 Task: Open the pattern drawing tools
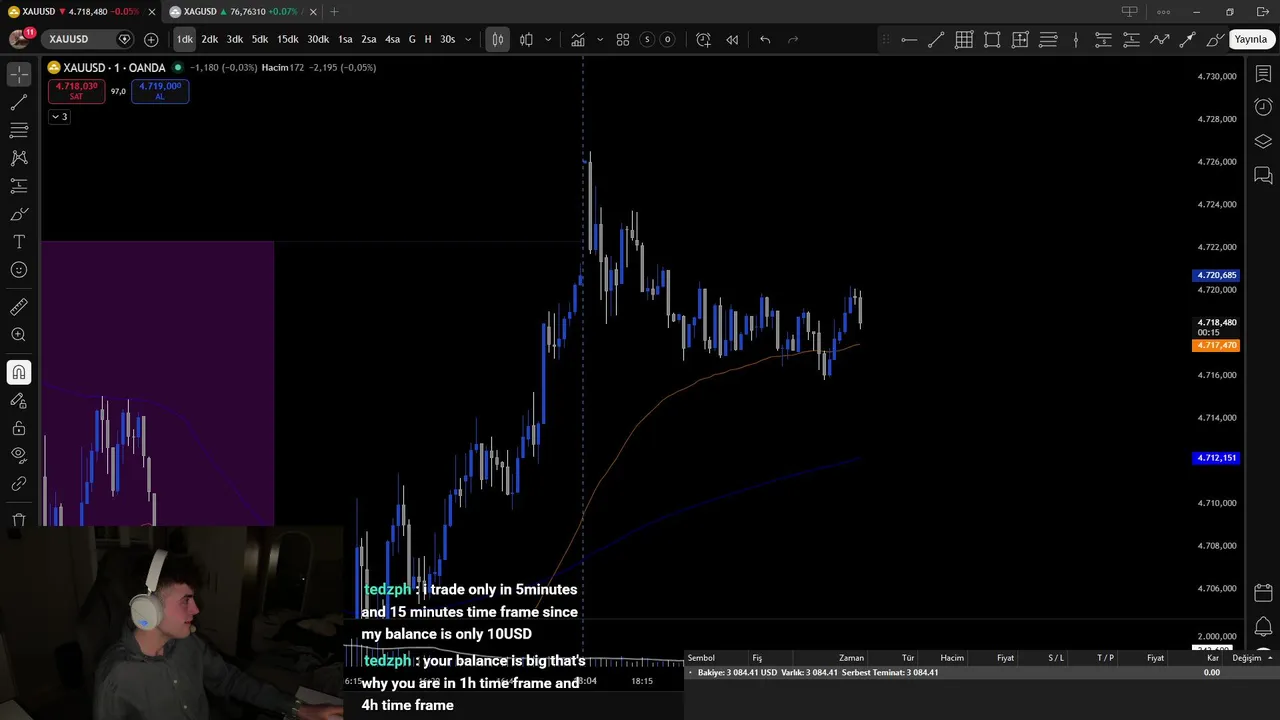[19, 158]
